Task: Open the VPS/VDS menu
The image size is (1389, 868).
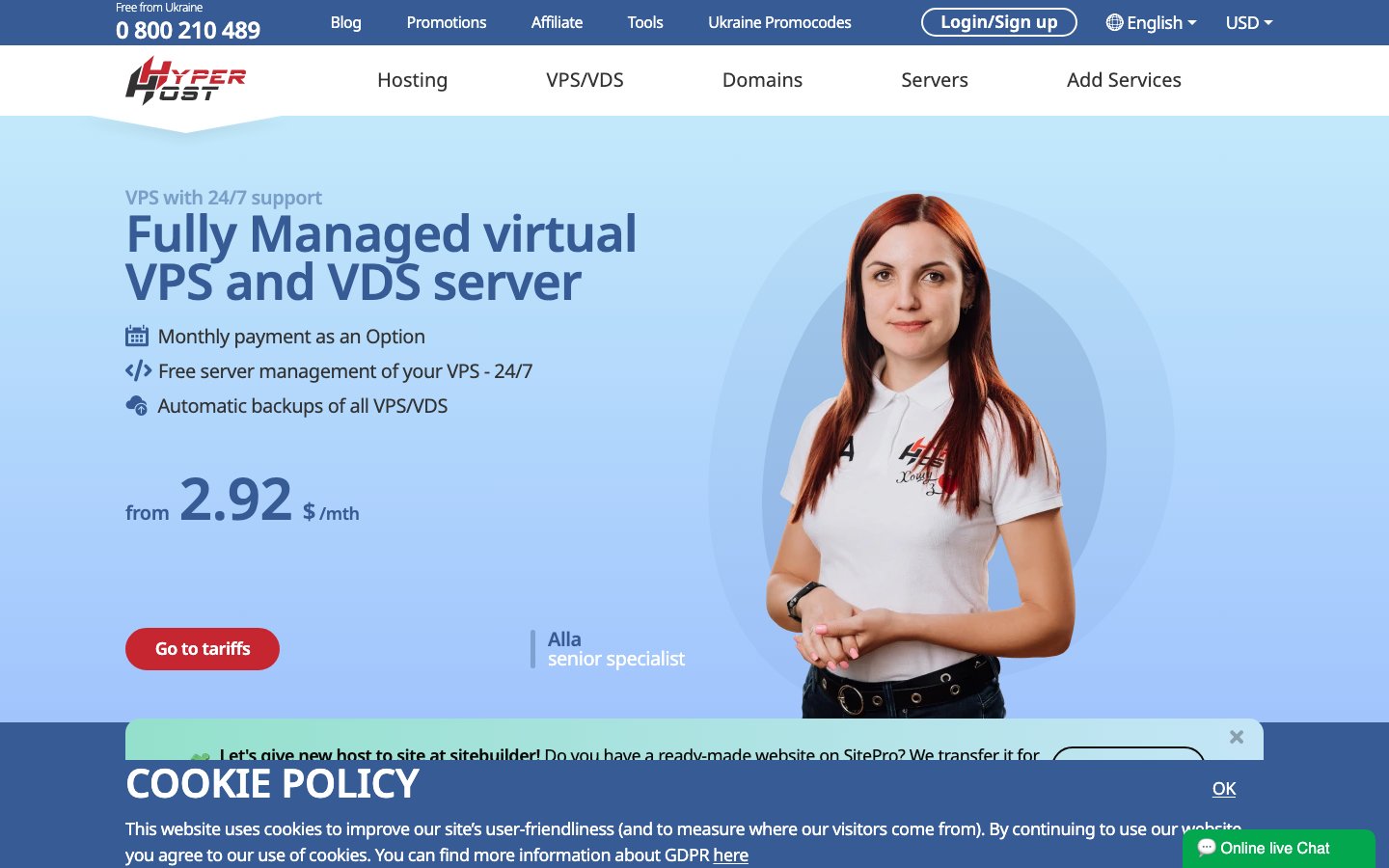Action: tap(585, 80)
